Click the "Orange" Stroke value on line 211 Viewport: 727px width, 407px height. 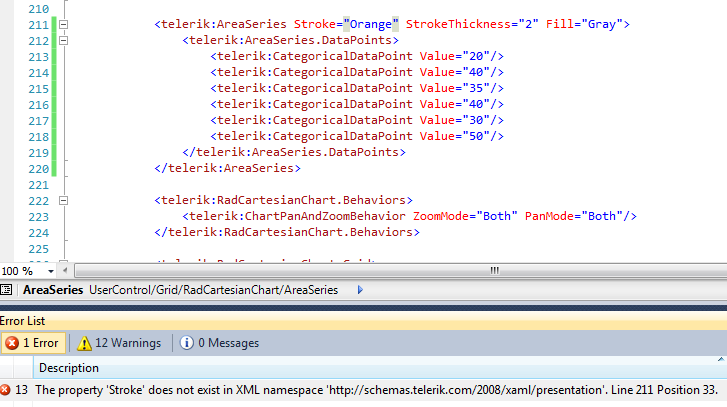pyautogui.click(x=370, y=24)
